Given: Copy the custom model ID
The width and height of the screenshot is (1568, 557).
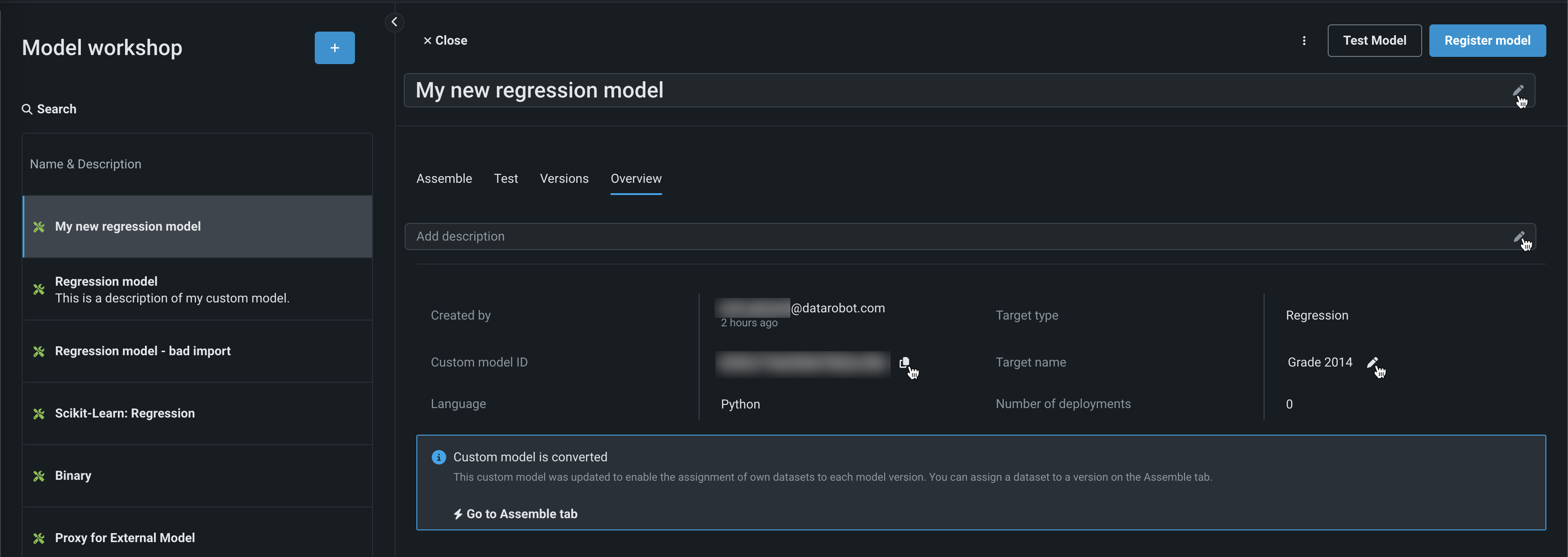Looking at the screenshot, I should point(904,362).
